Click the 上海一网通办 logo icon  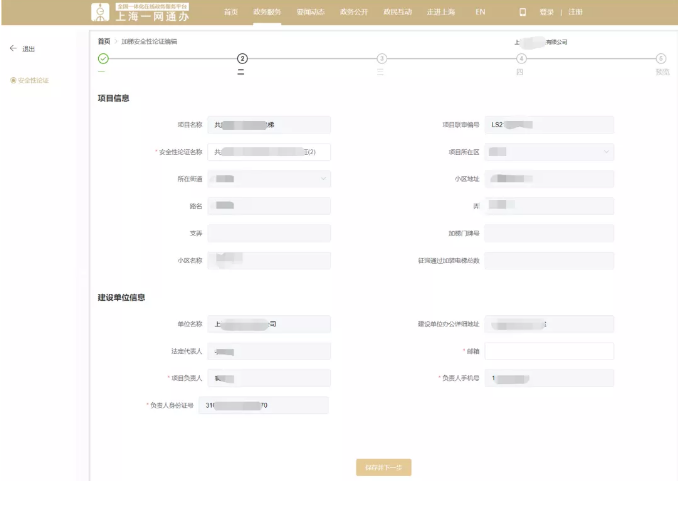click(100, 12)
